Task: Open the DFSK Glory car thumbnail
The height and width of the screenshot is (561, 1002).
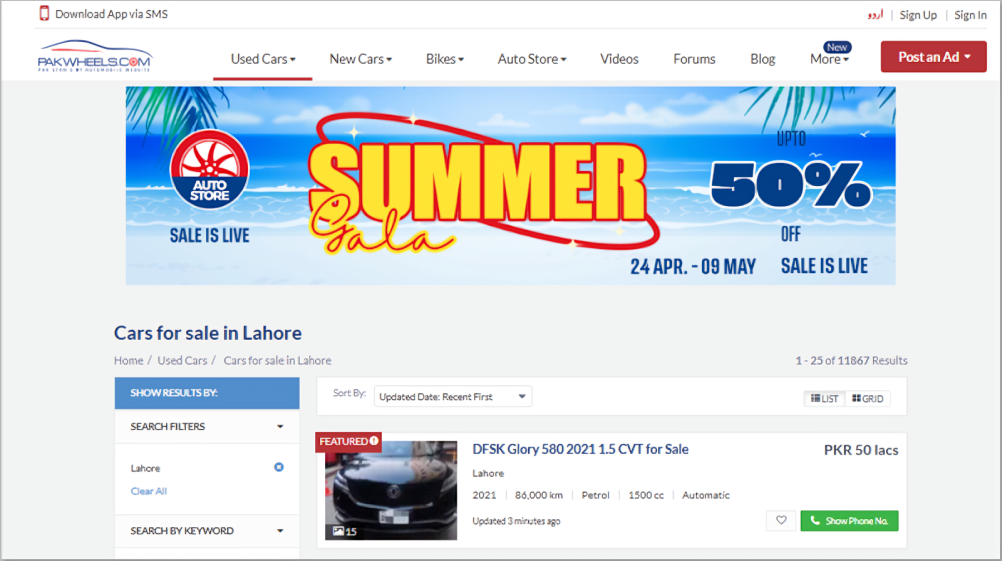Action: click(391, 490)
